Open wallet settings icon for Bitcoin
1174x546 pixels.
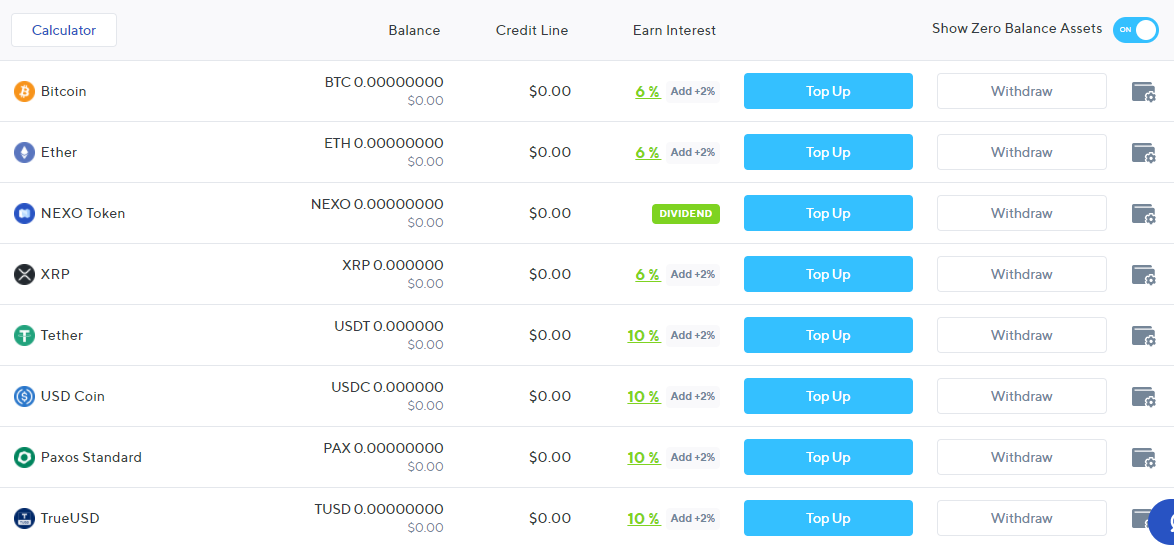(1143, 91)
